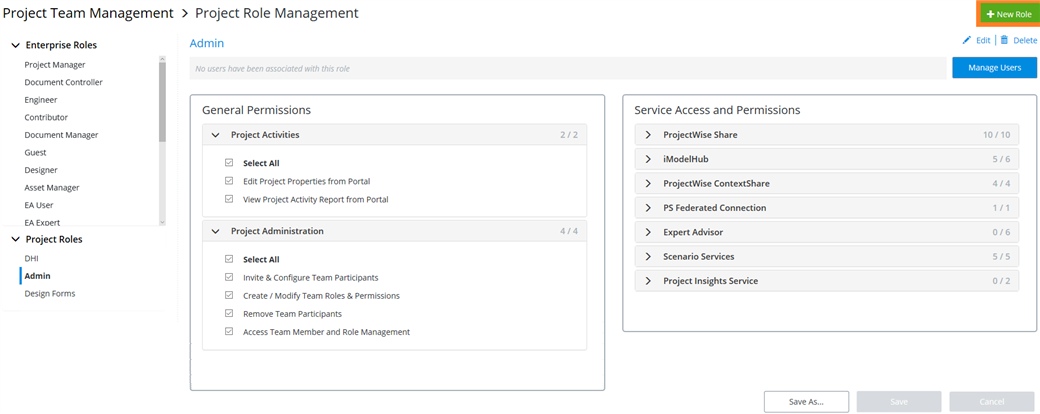Expand Scenario Services permissions
Image resolution: width=1040 pixels, height=414 pixels.
[648, 257]
